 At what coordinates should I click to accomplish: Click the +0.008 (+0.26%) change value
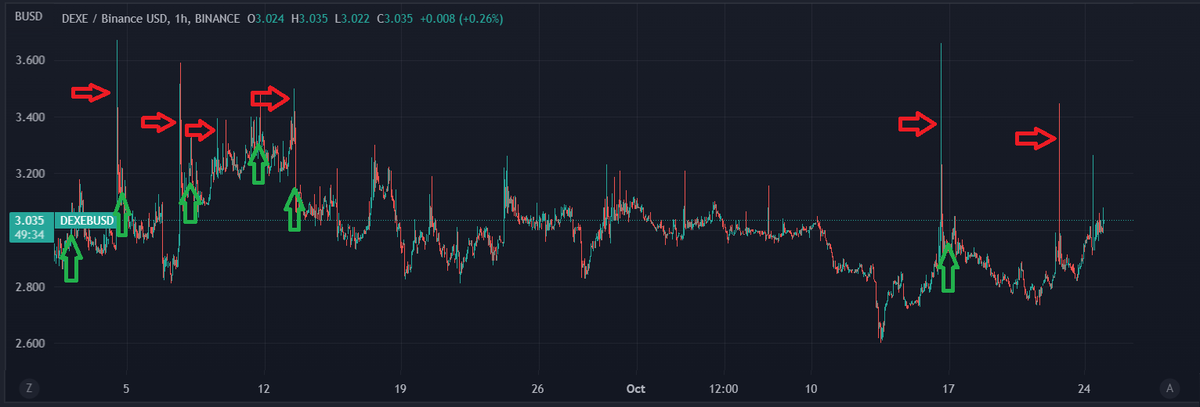point(461,19)
